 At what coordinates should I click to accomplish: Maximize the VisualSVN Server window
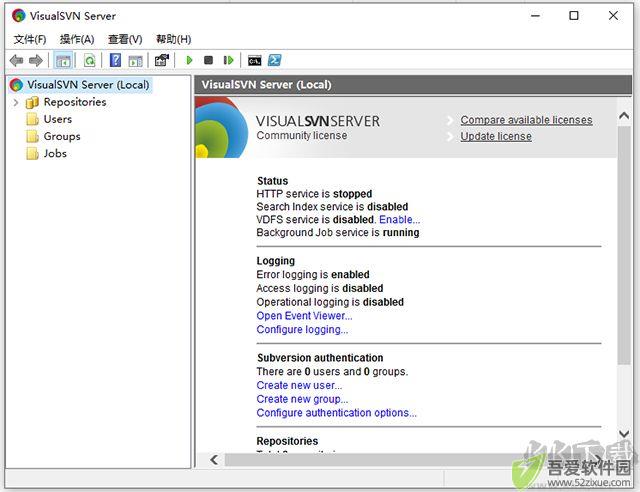573,16
